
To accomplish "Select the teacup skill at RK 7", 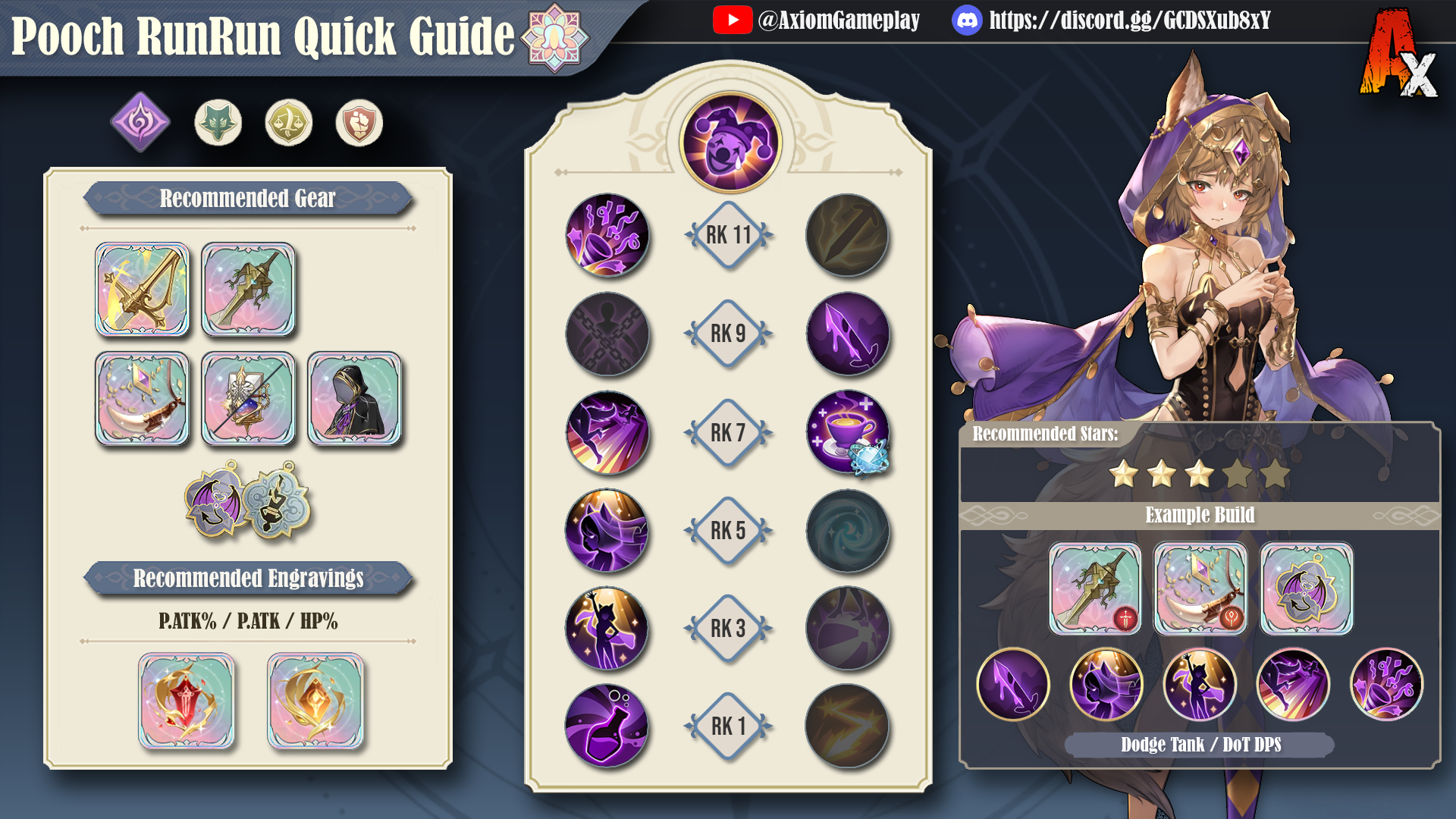I will tap(847, 432).
